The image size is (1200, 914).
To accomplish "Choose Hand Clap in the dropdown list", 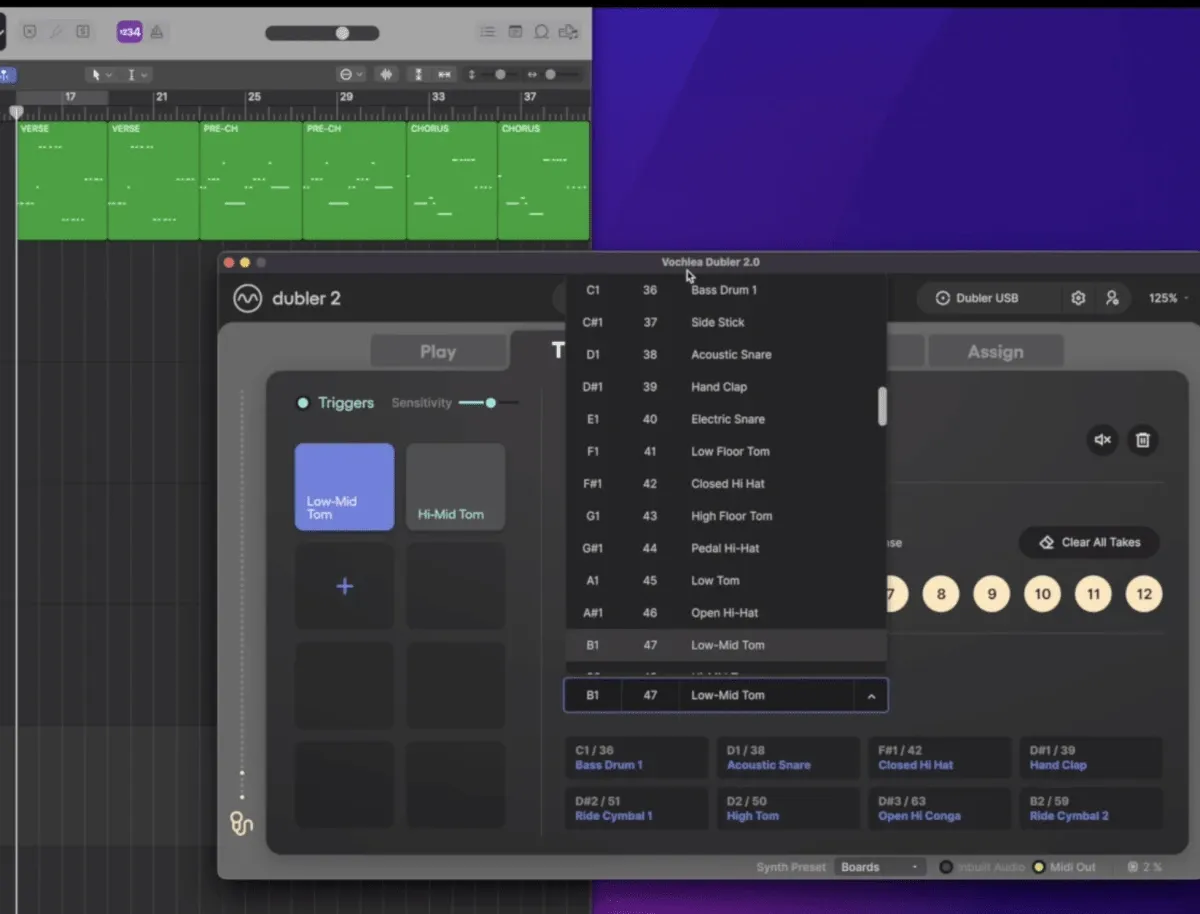I will (726, 387).
